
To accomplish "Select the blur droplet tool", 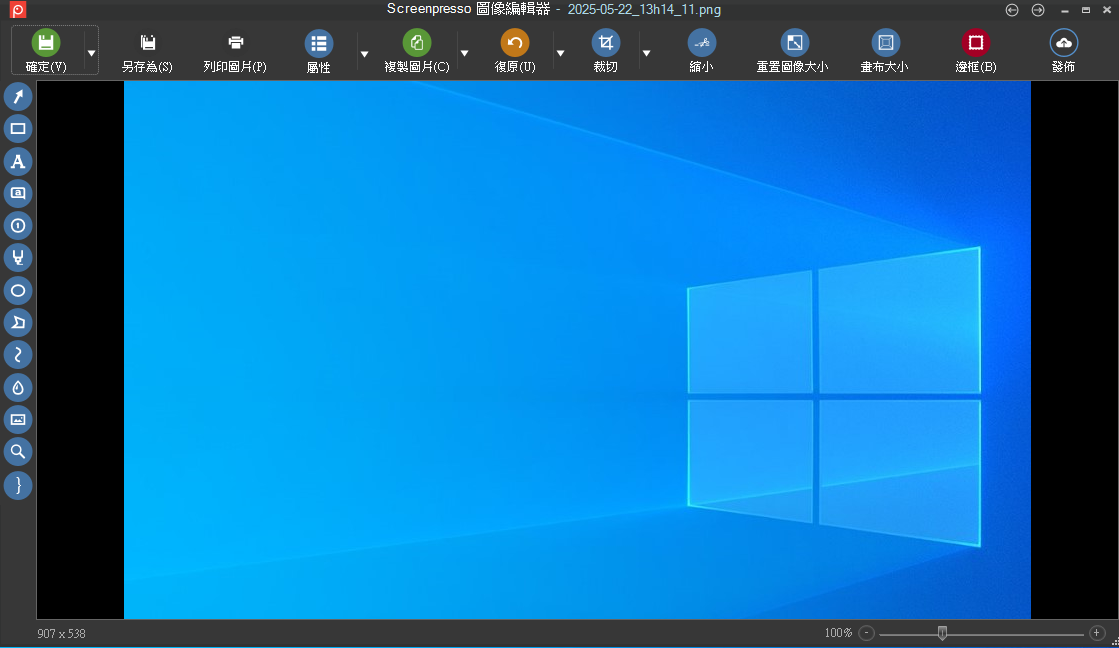I will point(18,388).
